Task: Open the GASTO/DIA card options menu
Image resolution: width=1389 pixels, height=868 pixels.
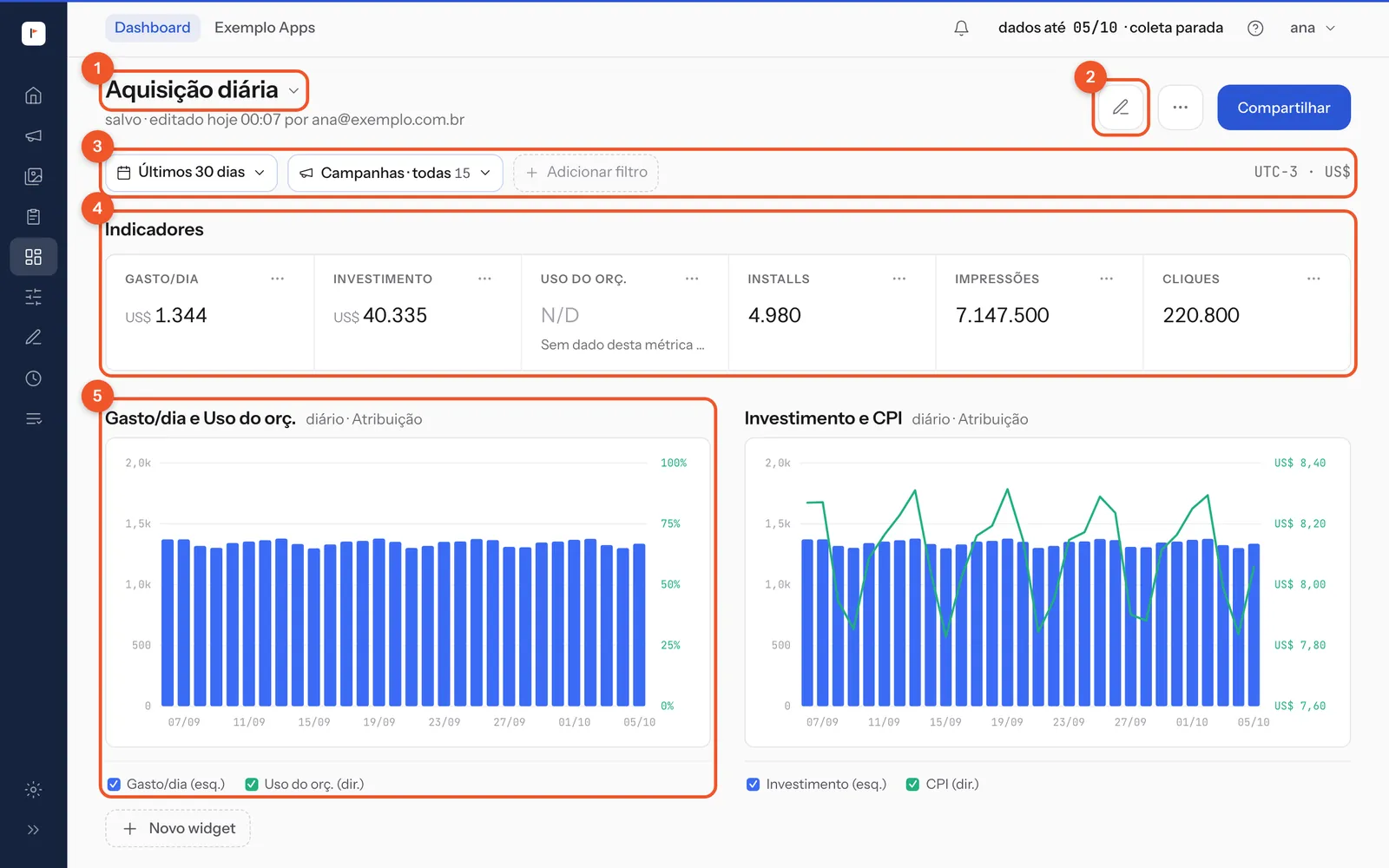Action: click(277, 279)
